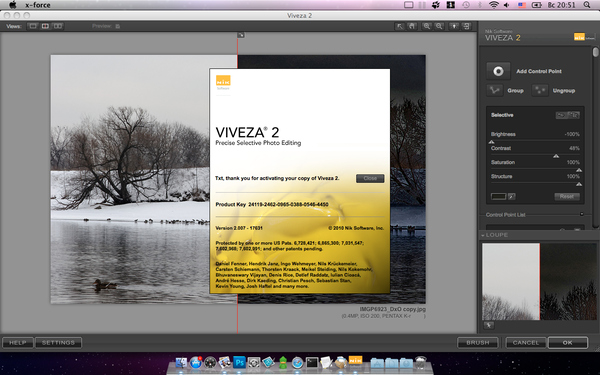Select the eyedropper color picker tool
This screenshot has width=600, height=375.
point(512,196)
